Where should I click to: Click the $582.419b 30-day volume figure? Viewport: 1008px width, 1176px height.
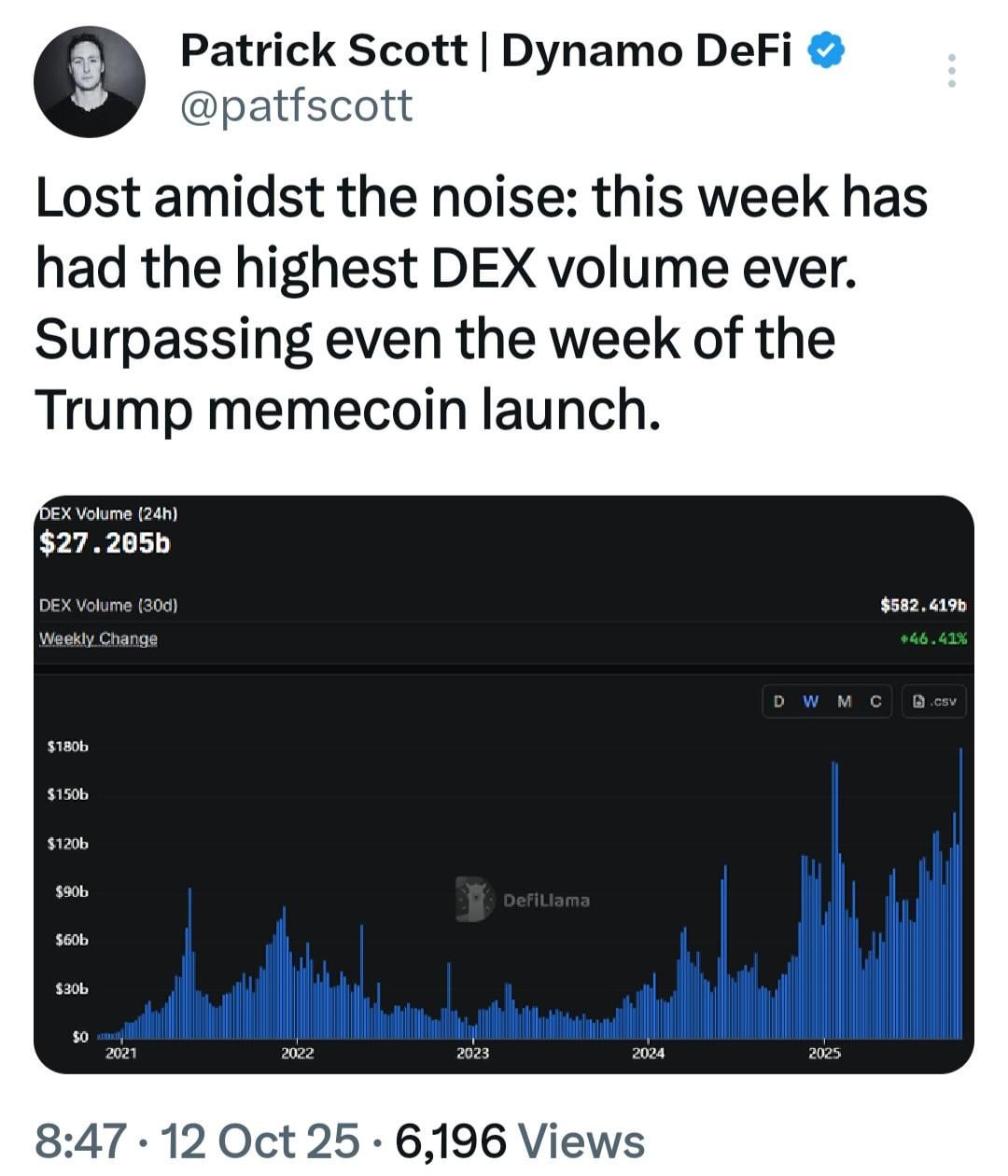coord(923,606)
